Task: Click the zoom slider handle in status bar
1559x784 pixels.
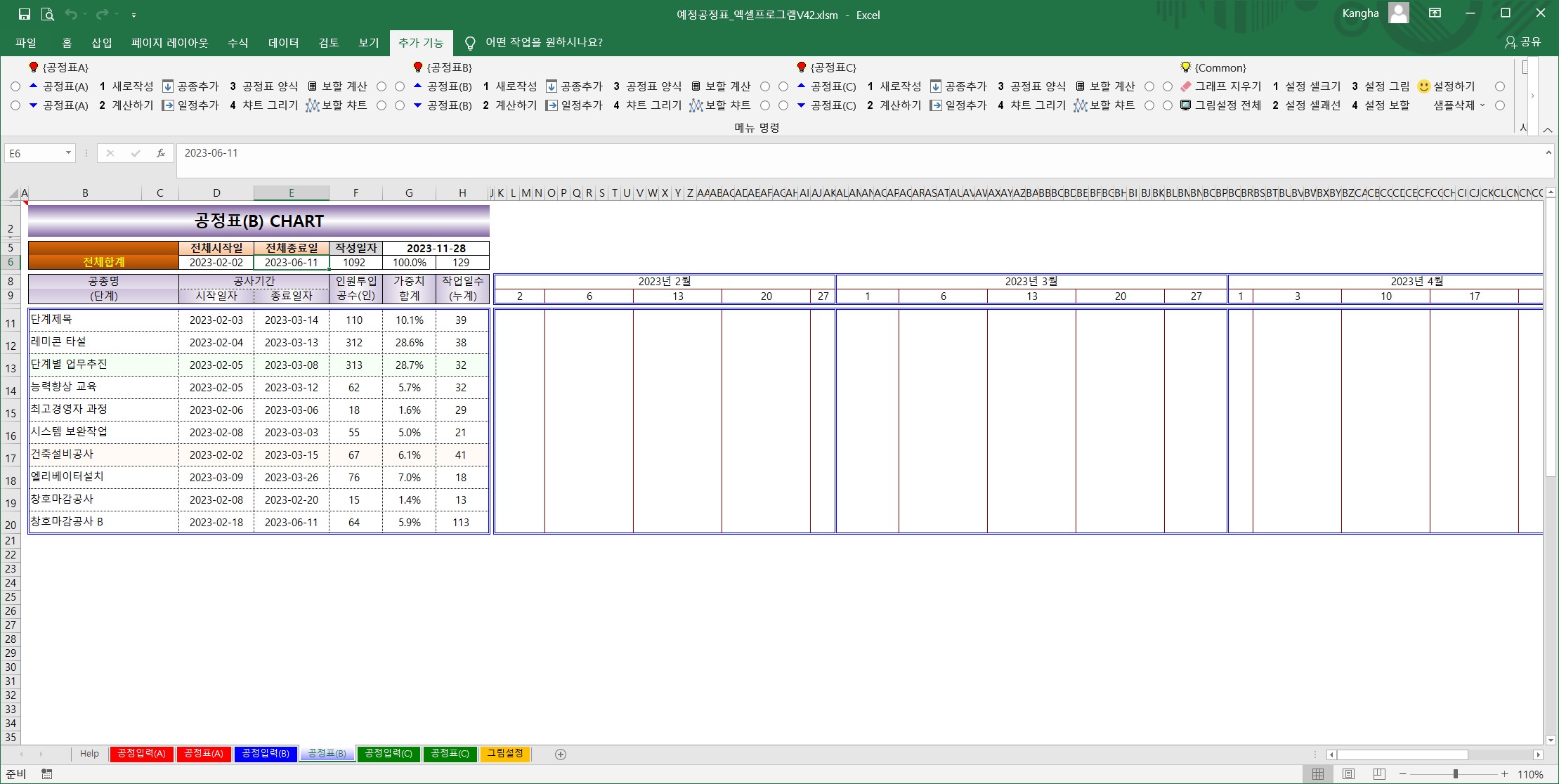Action: (1455, 774)
